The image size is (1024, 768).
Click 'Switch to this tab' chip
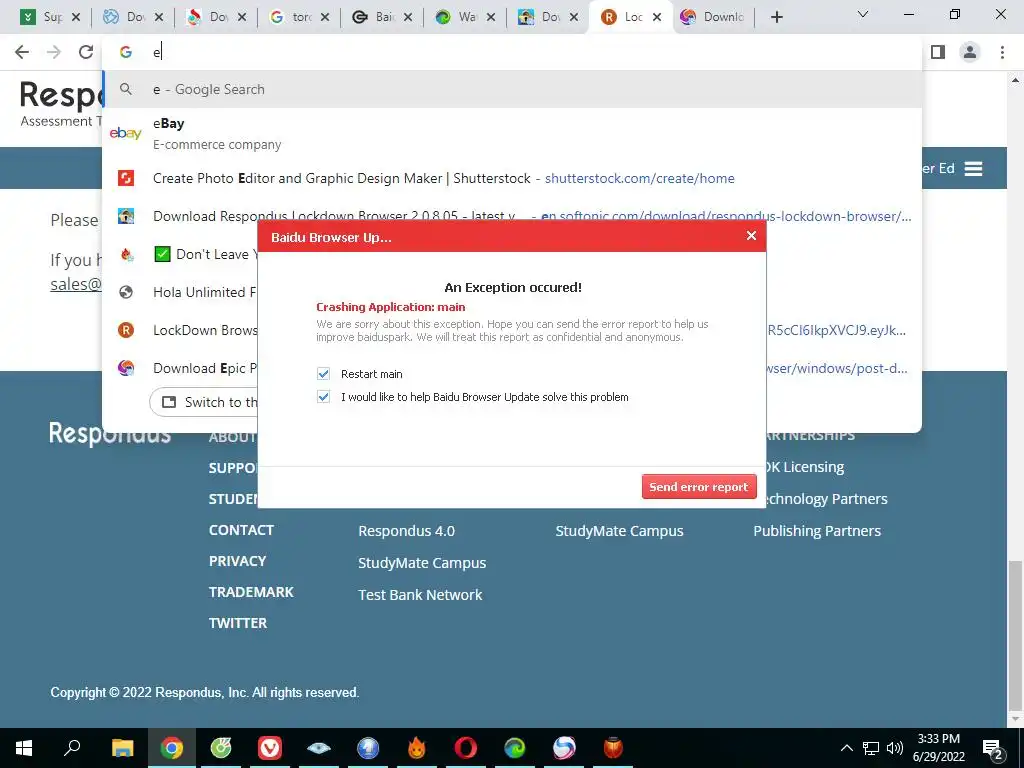tap(204, 402)
